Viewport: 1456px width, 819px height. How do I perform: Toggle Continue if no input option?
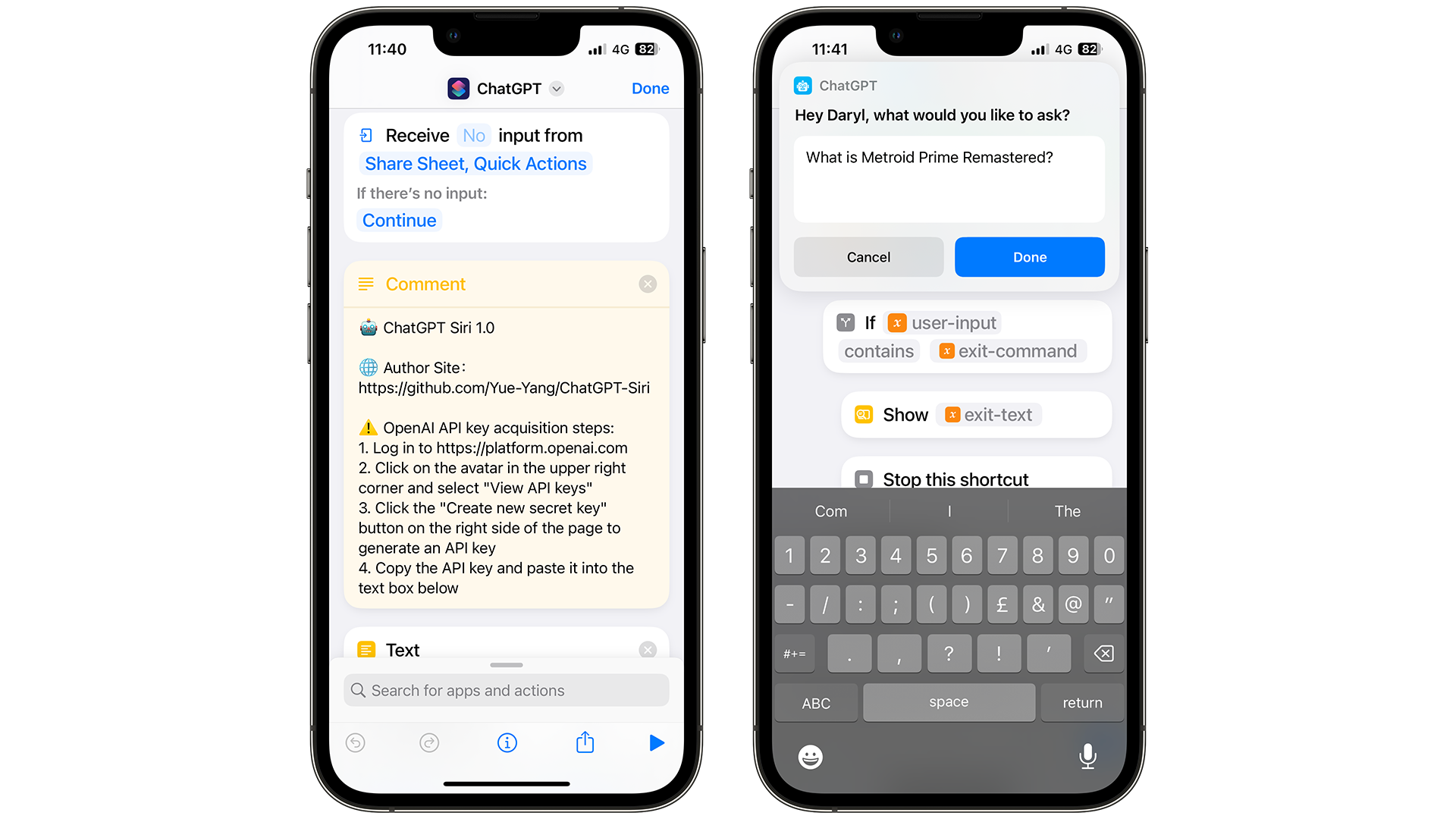click(x=400, y=221)
